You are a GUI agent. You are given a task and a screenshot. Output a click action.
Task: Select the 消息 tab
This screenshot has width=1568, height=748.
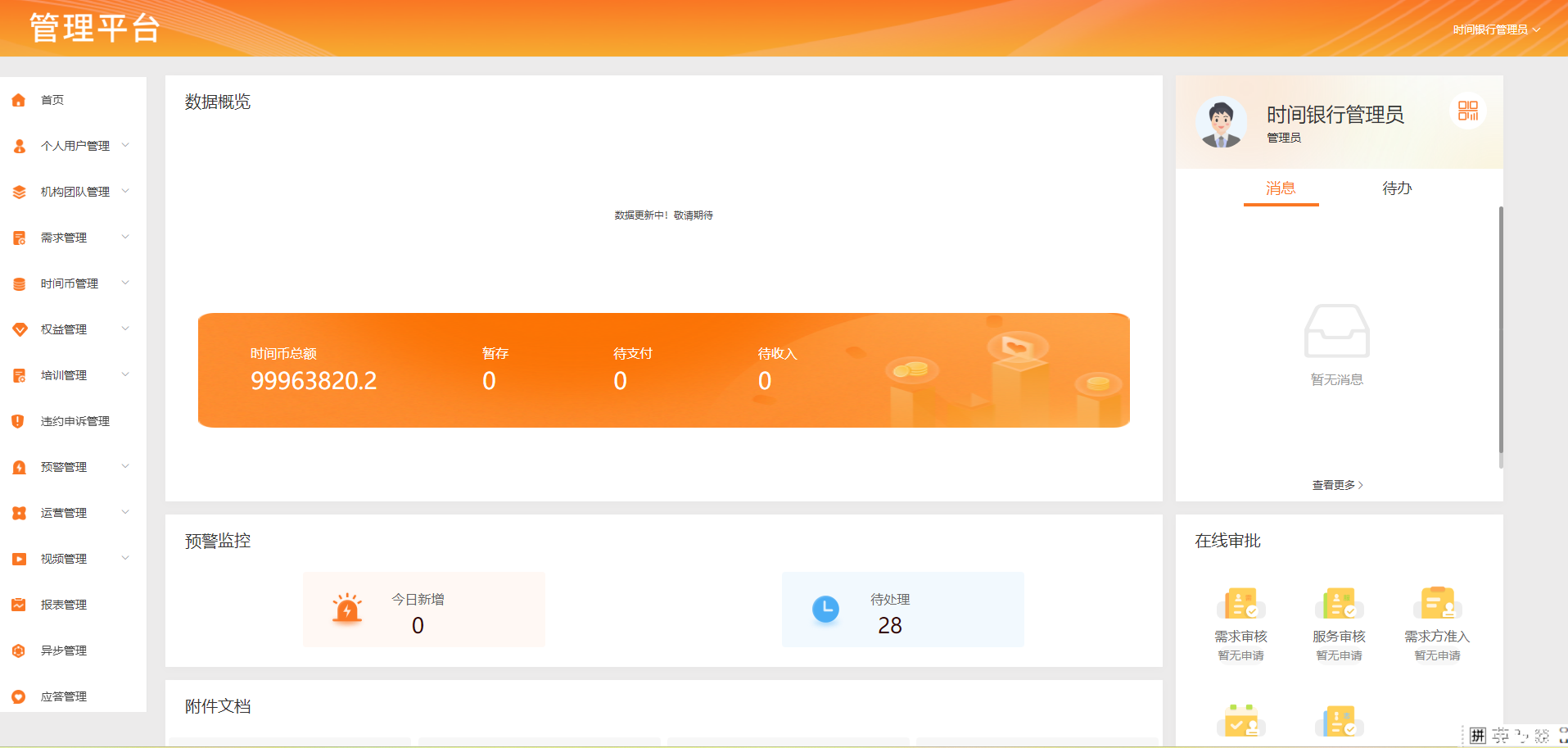tap(1281, 188)
